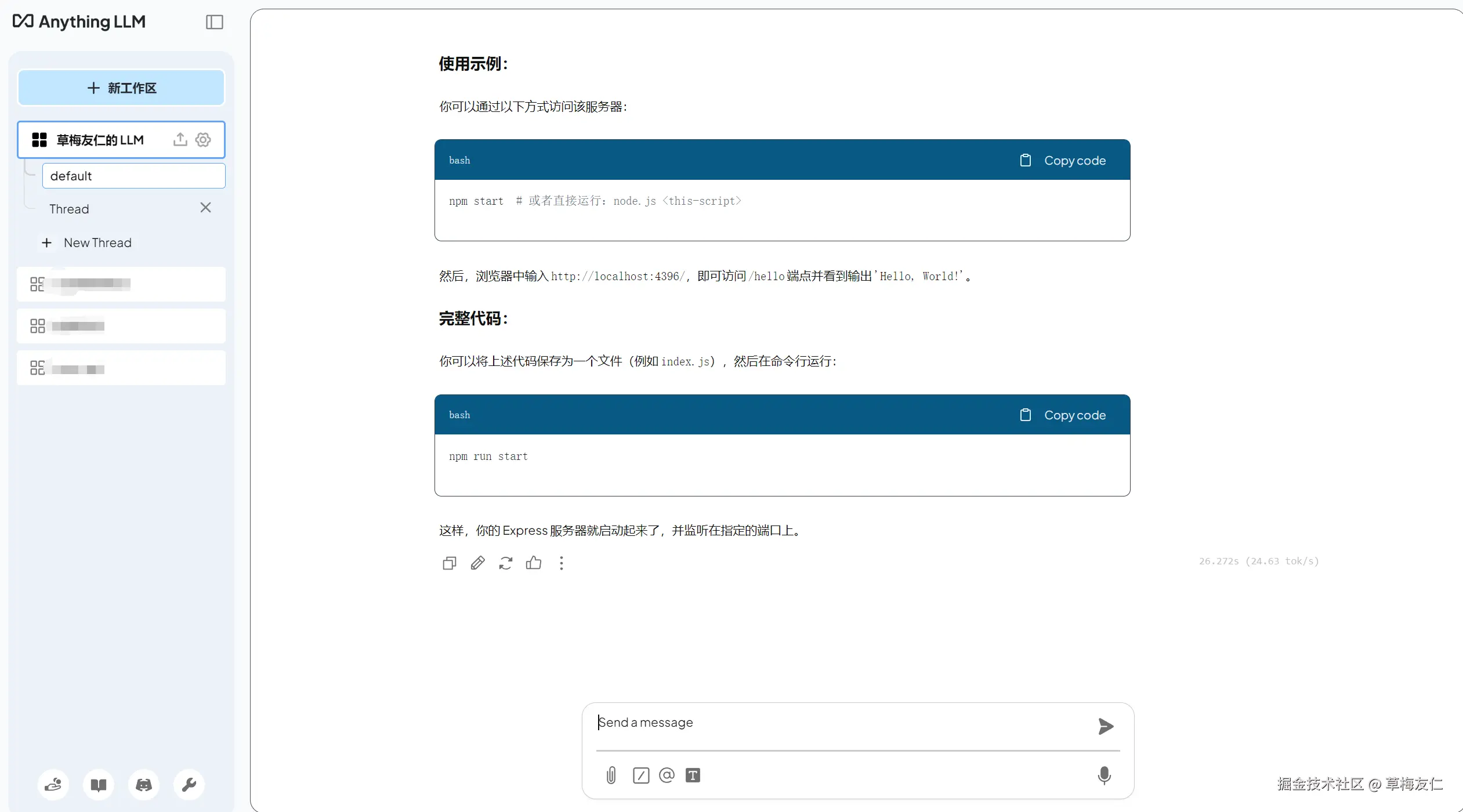
Task: Toggle the sidebar collapse icon
Action: pyautogui.click(x=214, y=22)
